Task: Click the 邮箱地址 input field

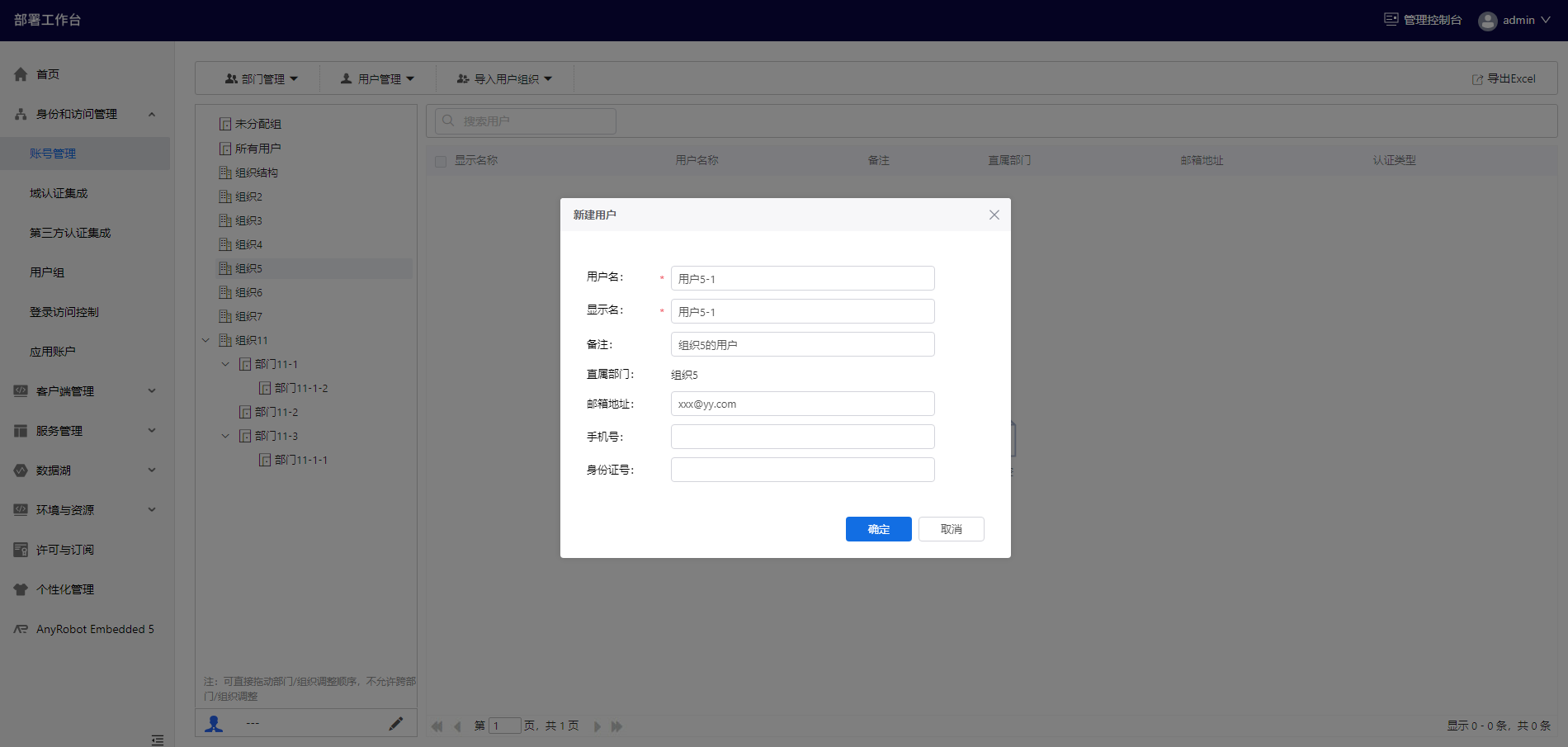Action: [803, 404]
